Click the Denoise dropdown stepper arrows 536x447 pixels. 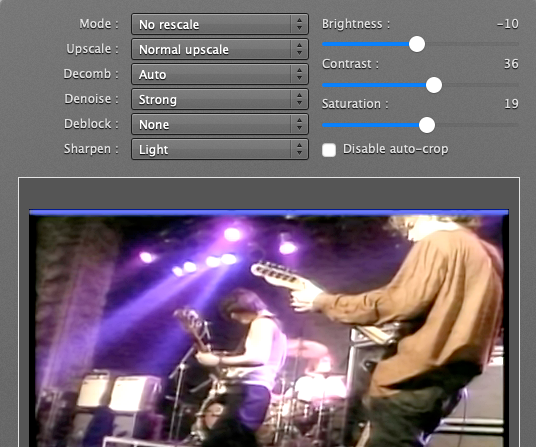[x=299, y=99]
